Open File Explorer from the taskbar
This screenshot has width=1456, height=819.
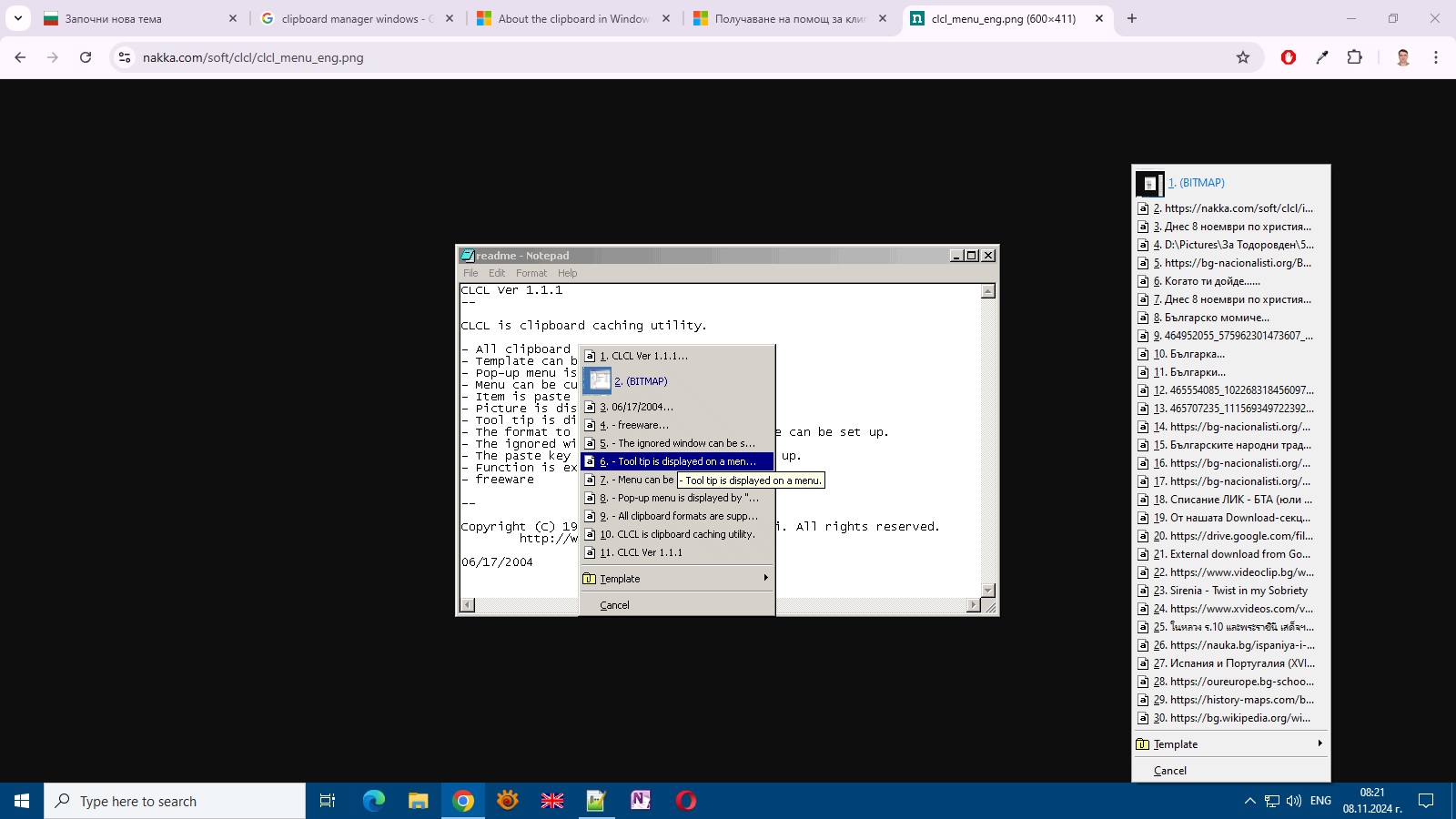tap(419, 801)
